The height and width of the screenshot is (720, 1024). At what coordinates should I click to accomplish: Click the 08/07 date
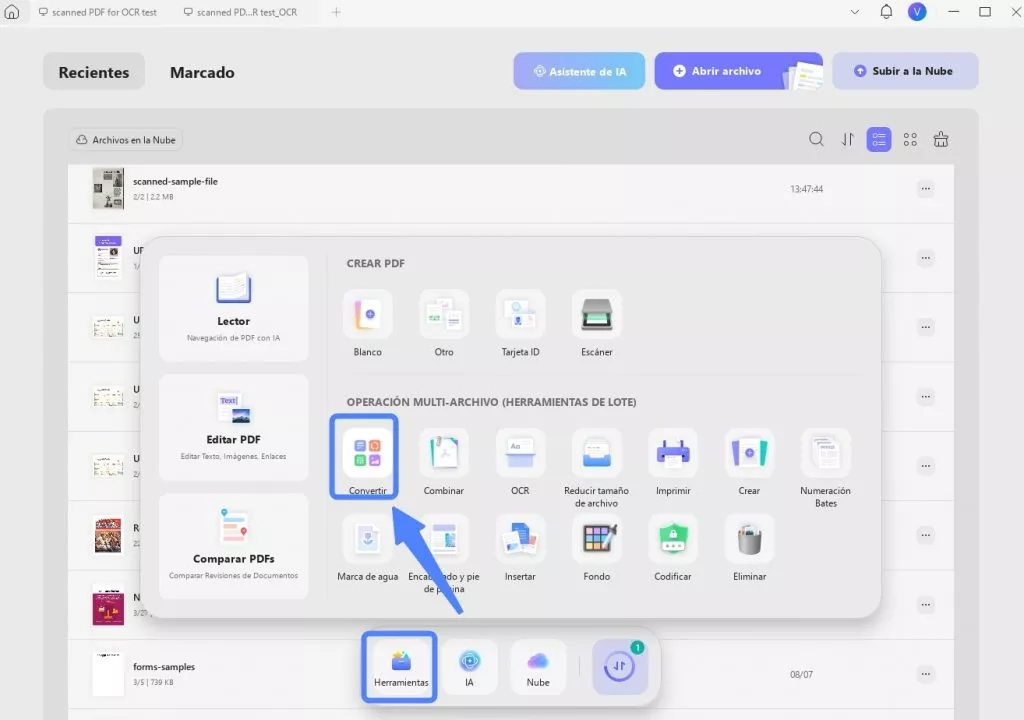click(x=801, y=674)
